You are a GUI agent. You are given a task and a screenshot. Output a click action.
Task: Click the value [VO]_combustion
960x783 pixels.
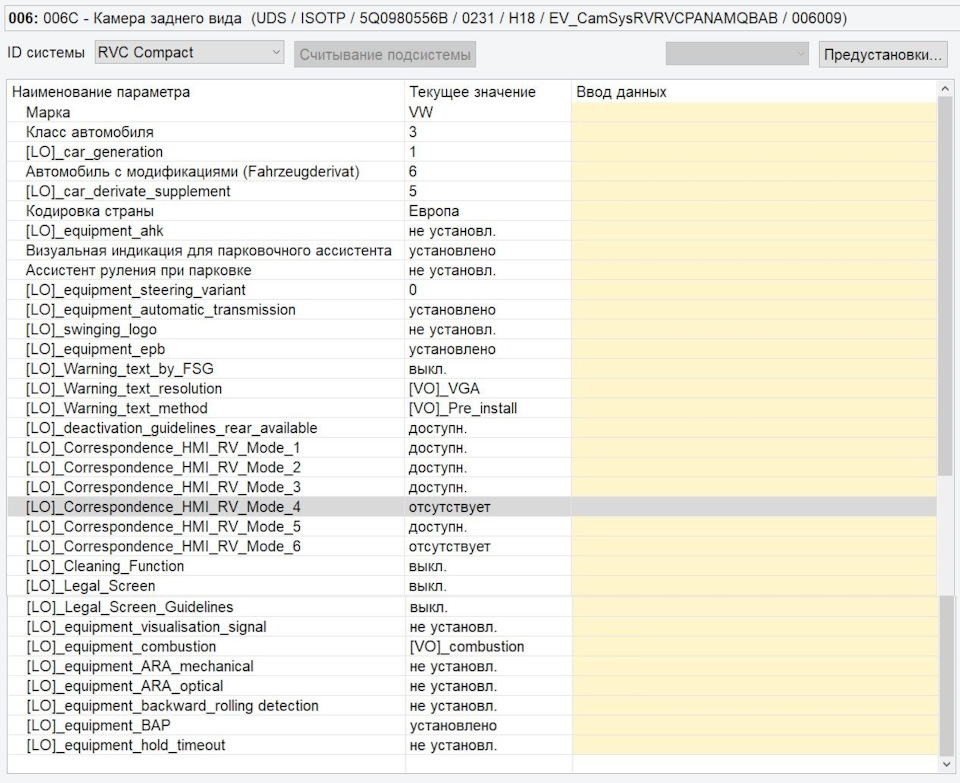pyautogui.click(x=467, y=646)
